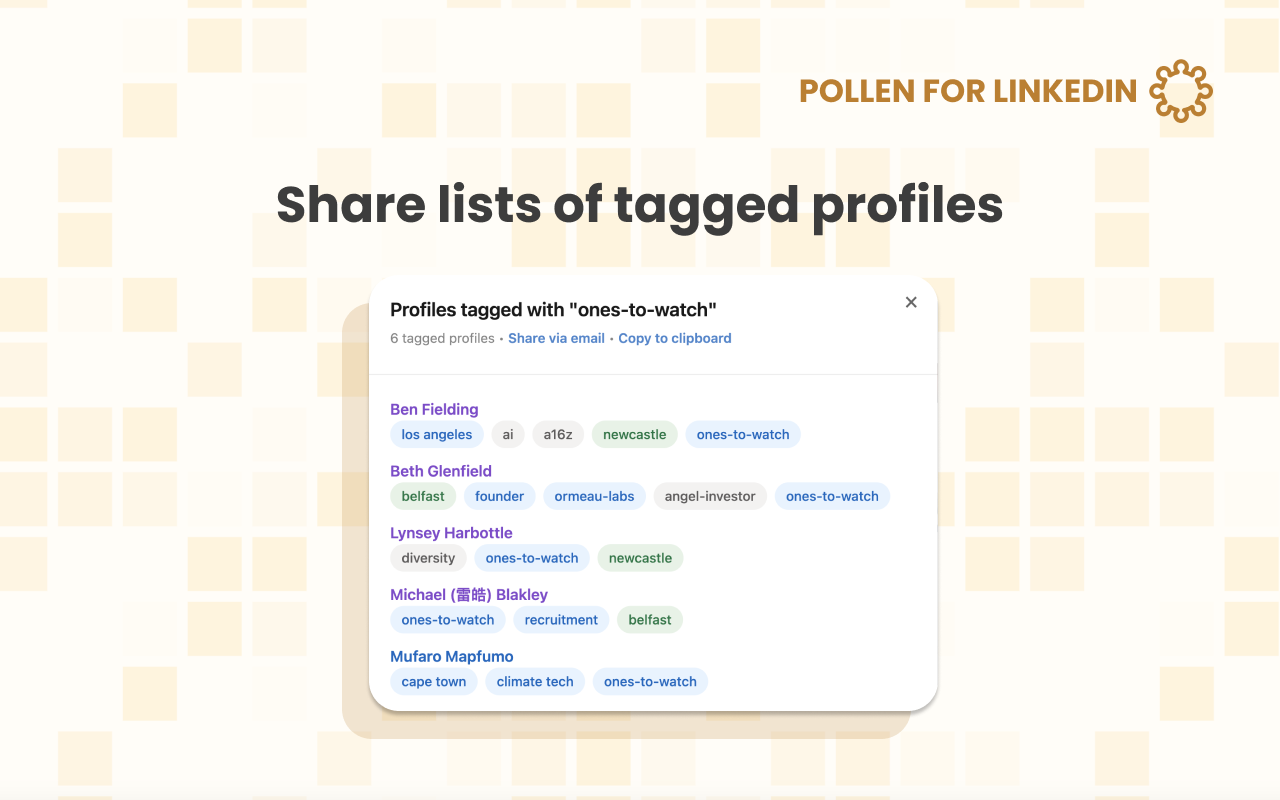Screen dimensions: 1280x800
Task: Select the 'founder' tag chip
Action: tap(500, 496)
